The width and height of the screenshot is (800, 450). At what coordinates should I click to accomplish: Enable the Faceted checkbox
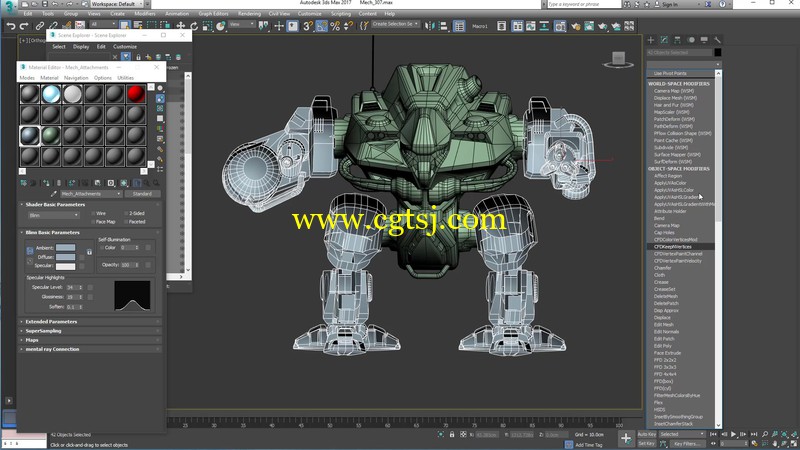coord(126,222)
